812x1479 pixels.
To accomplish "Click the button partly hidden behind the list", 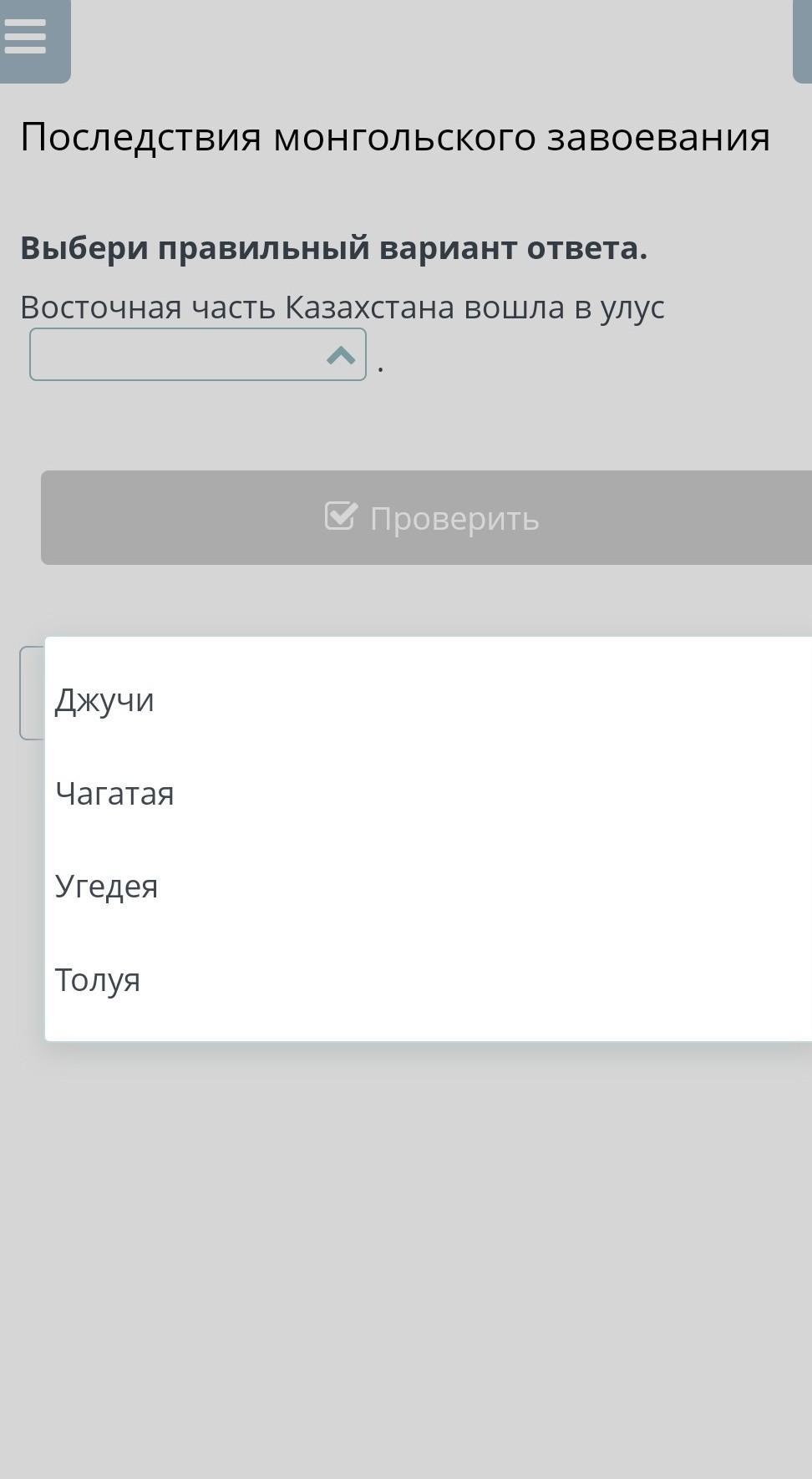I will [x=32, y=693].
